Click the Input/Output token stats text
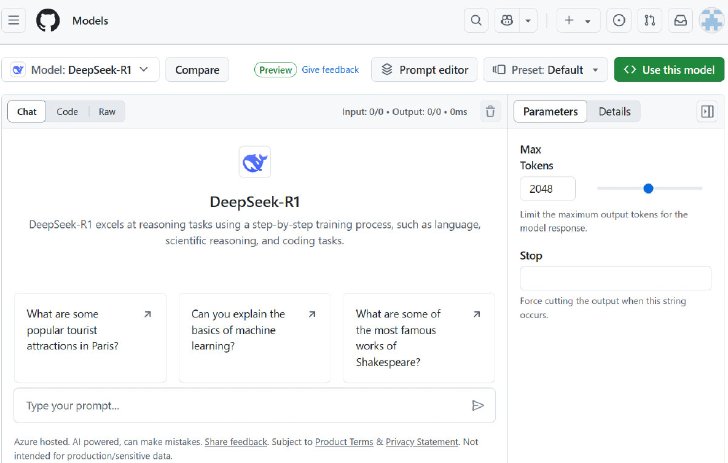Viewport: 728px width, 463px height. click(x=404, y=111)
